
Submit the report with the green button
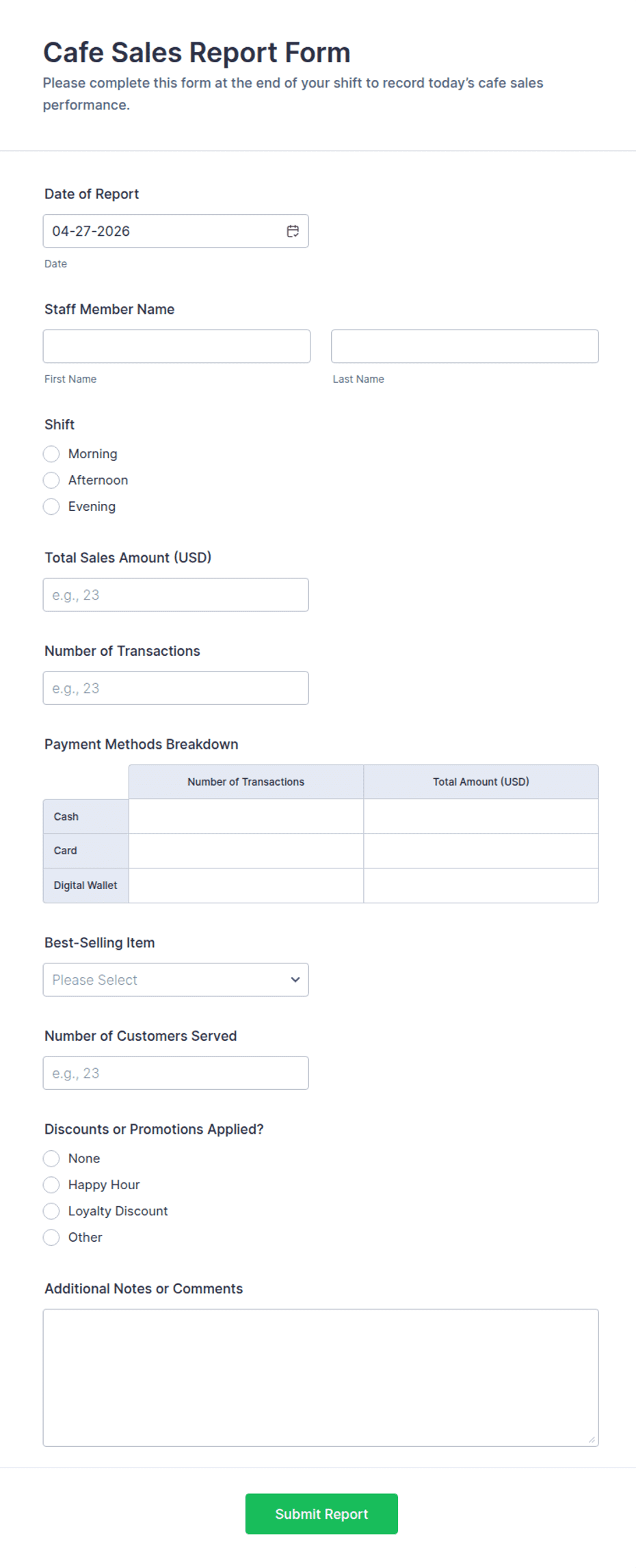pyautogui.click(x=321, y=1514)
